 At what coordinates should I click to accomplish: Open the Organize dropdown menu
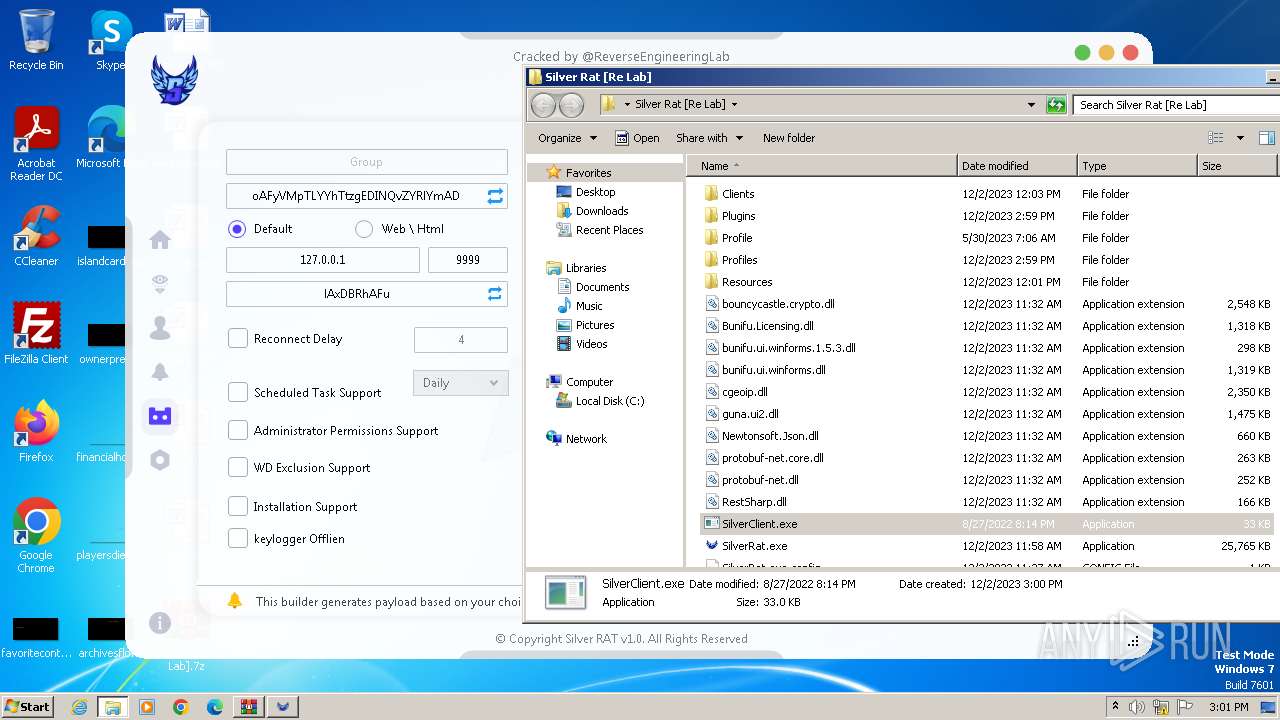point(567,138)
